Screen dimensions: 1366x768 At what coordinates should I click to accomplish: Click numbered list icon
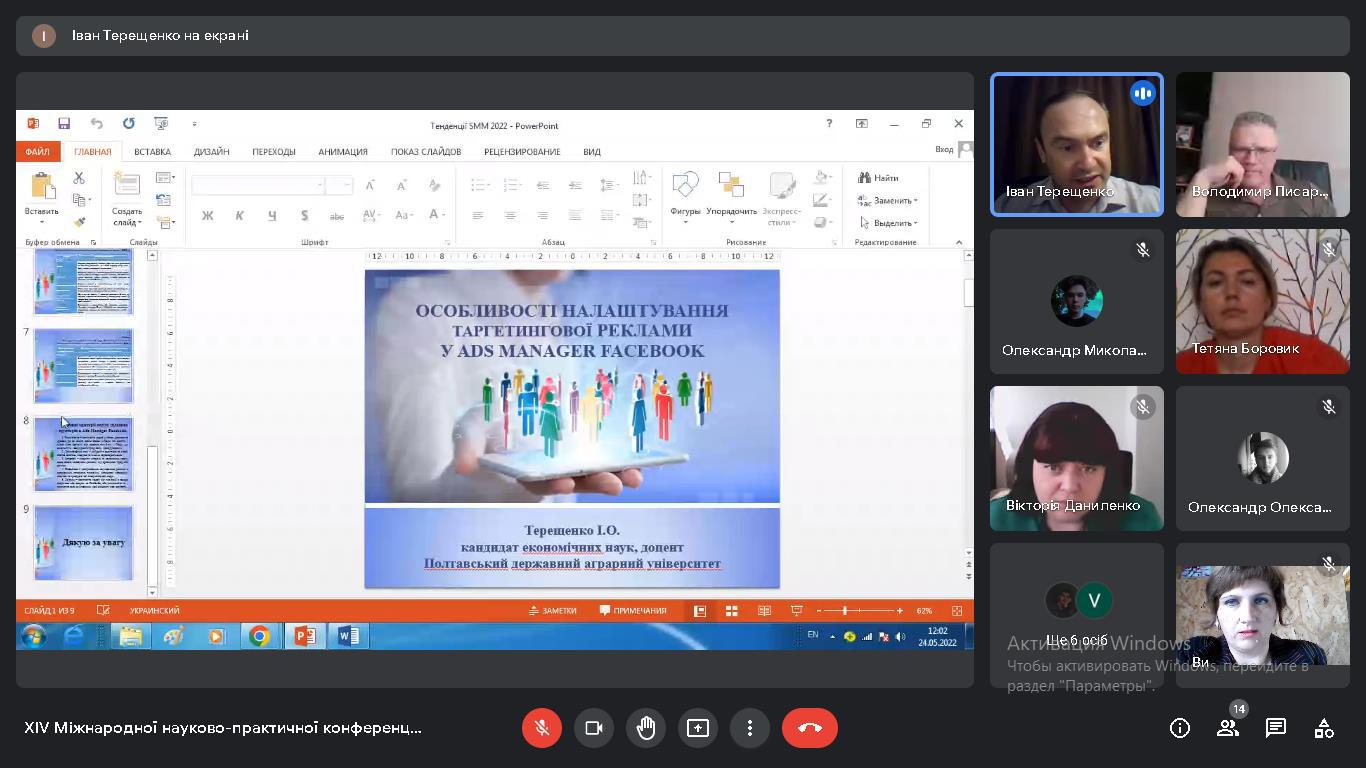tap(512, 185)
